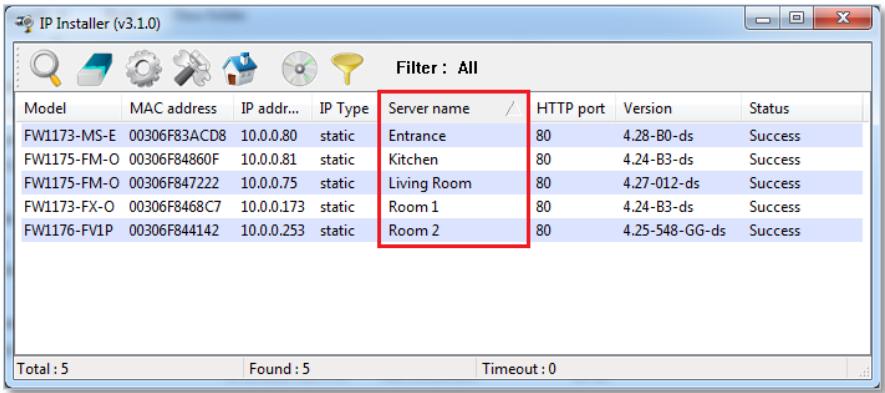The height and width of the screenshot is (393, 885).
Task: Select model FW1173-FX-O
Action: 69,207
